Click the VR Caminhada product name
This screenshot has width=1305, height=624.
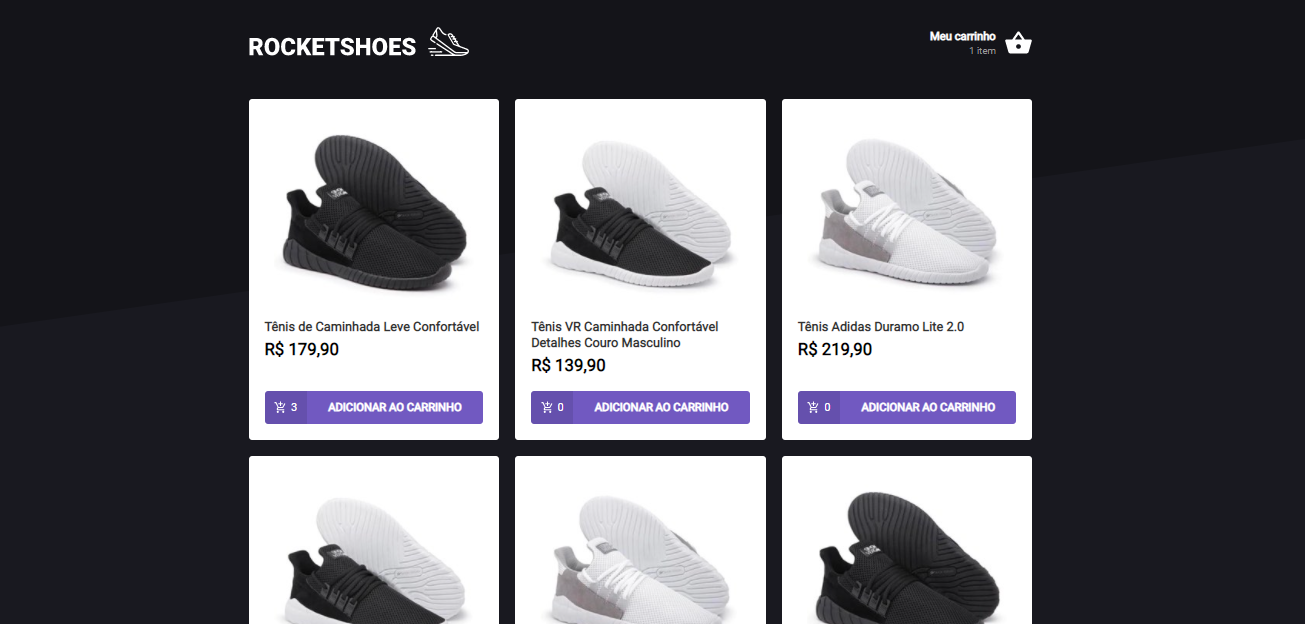[625, 334]
